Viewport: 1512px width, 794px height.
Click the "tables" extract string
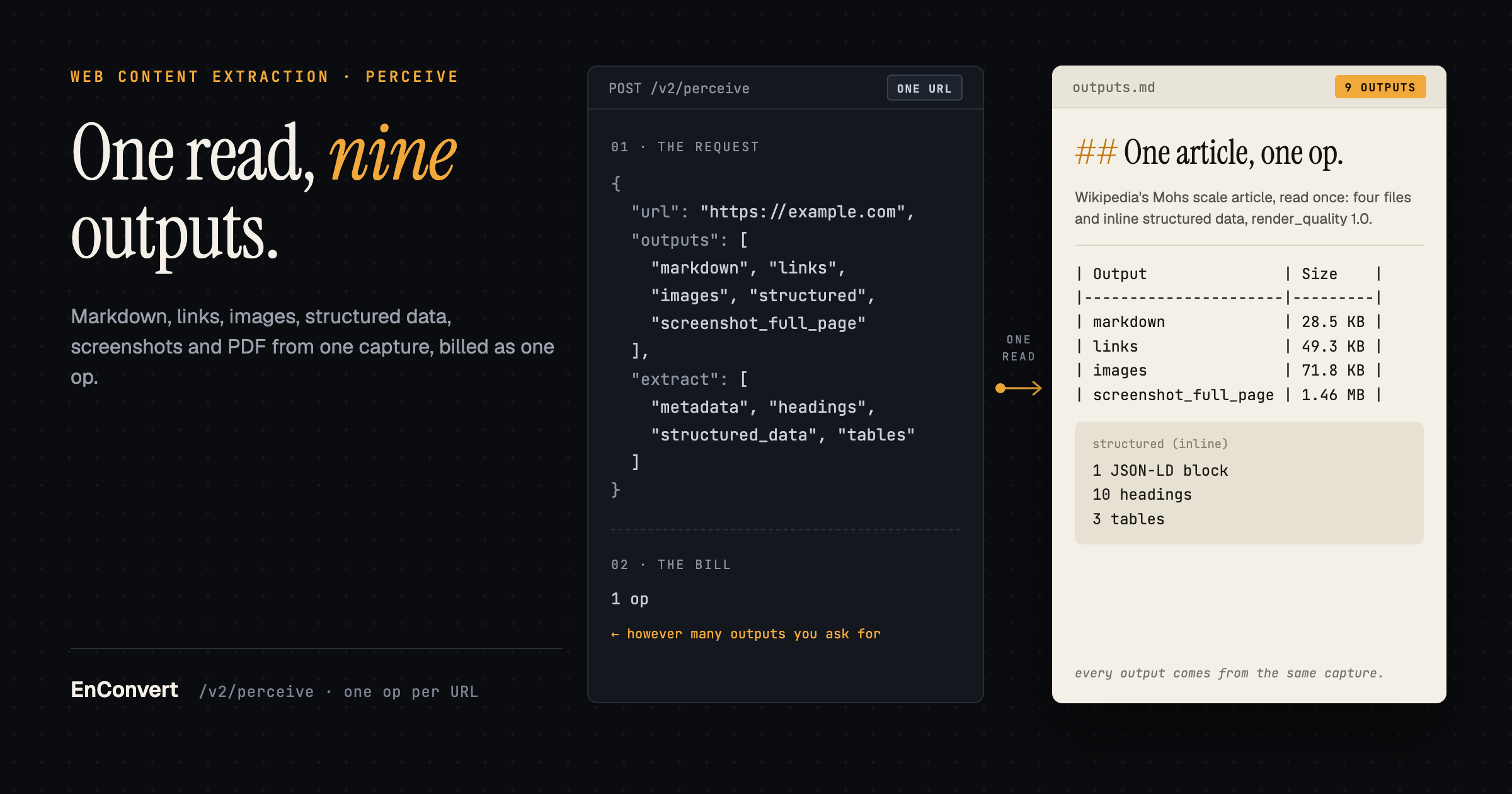point(876,435)
